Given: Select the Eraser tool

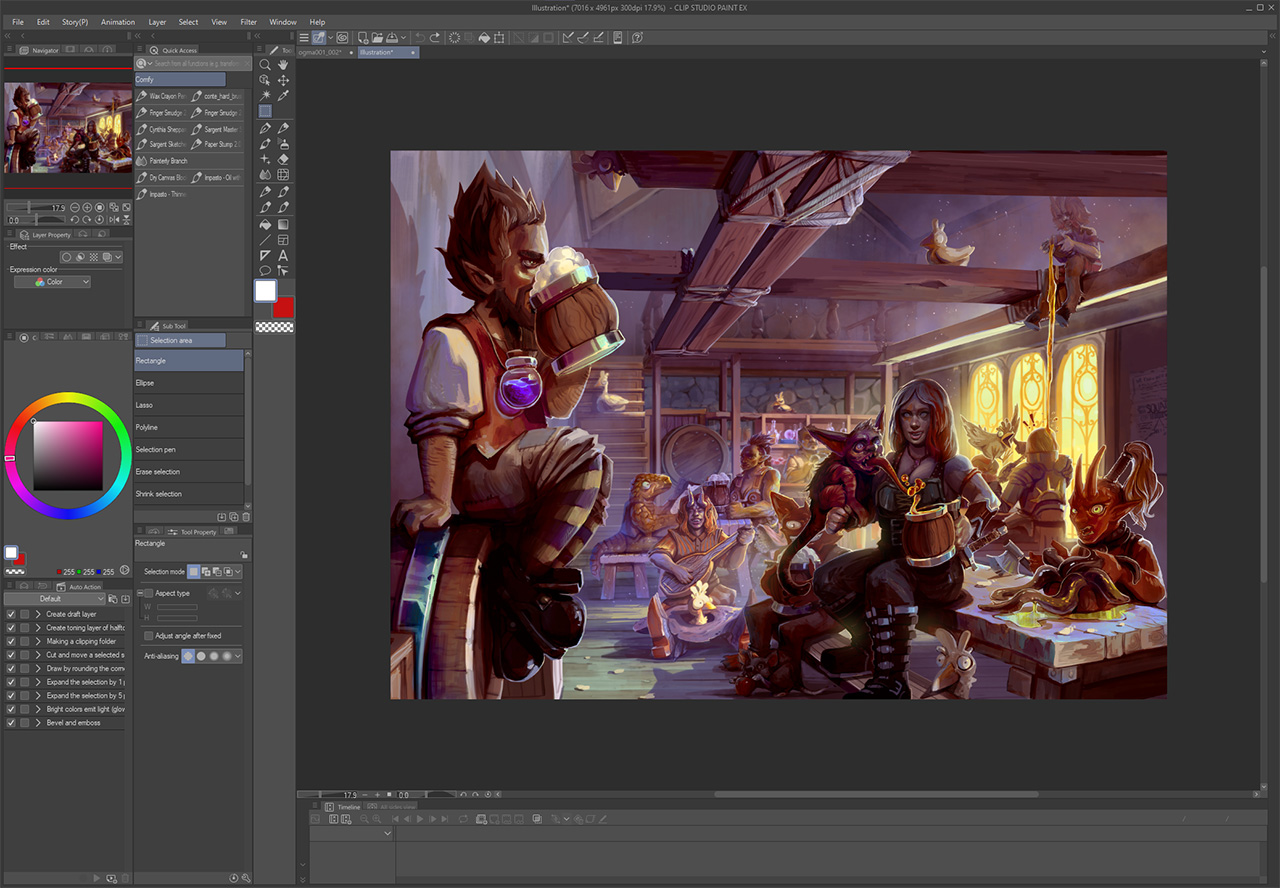Looking at the screenshot, I should 282,158.
